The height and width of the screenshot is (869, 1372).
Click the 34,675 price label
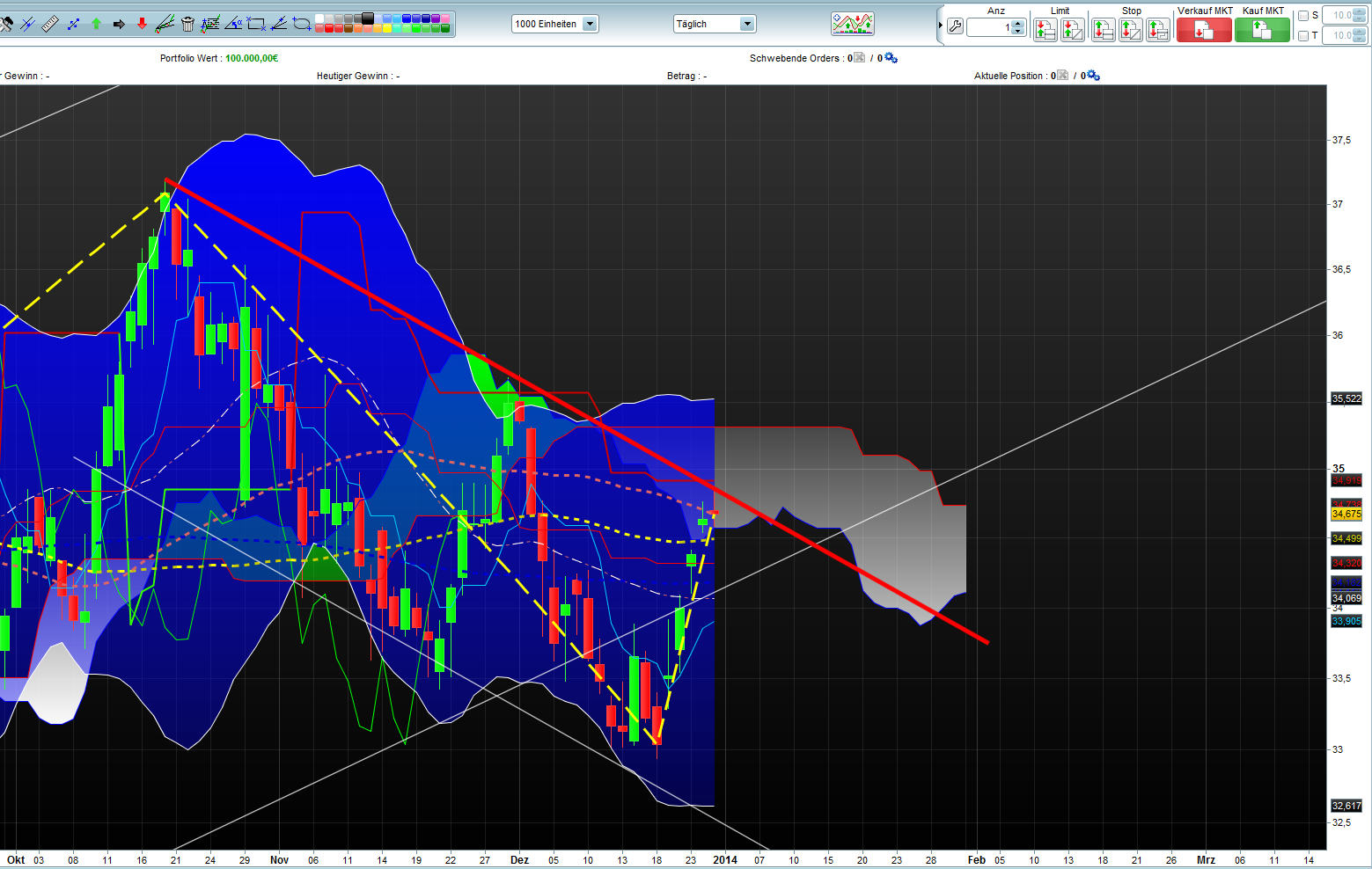click(1346, 514)
